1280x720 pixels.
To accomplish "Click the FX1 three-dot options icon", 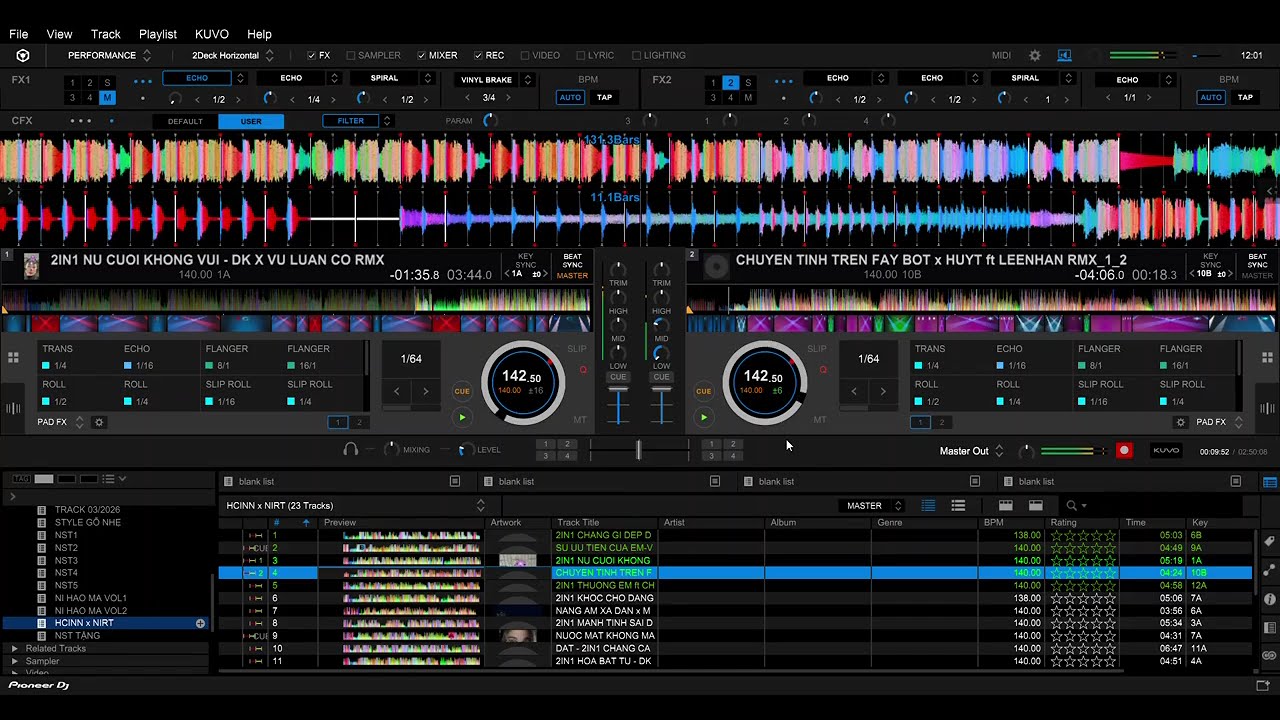I will tap(142, 81).
